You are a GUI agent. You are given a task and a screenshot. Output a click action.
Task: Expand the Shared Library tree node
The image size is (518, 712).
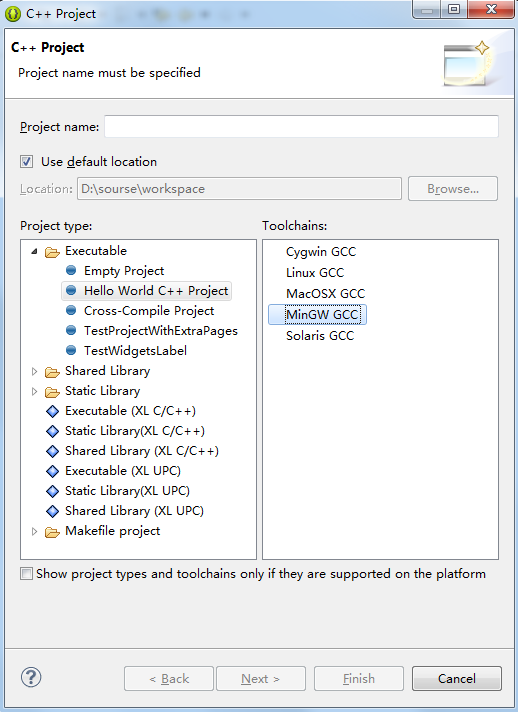coord(35,371)
